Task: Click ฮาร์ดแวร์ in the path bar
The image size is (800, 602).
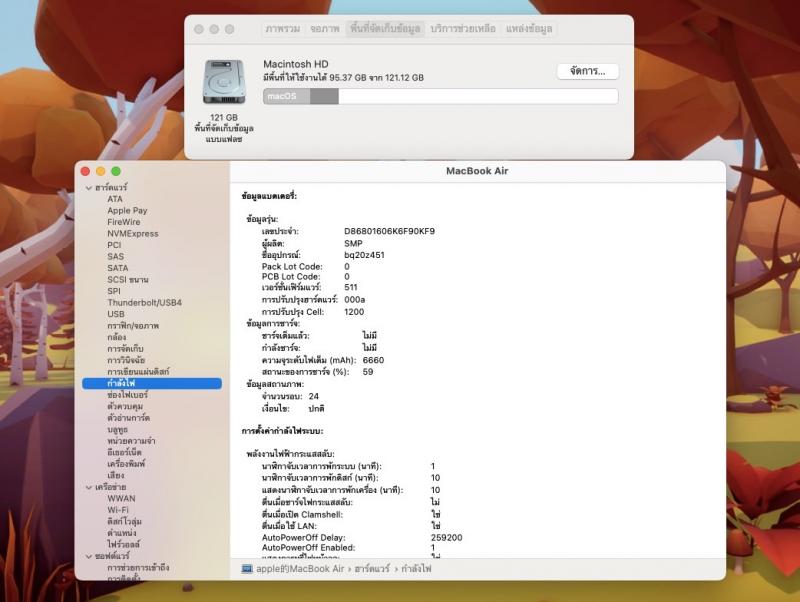Action: click(372, 568)
